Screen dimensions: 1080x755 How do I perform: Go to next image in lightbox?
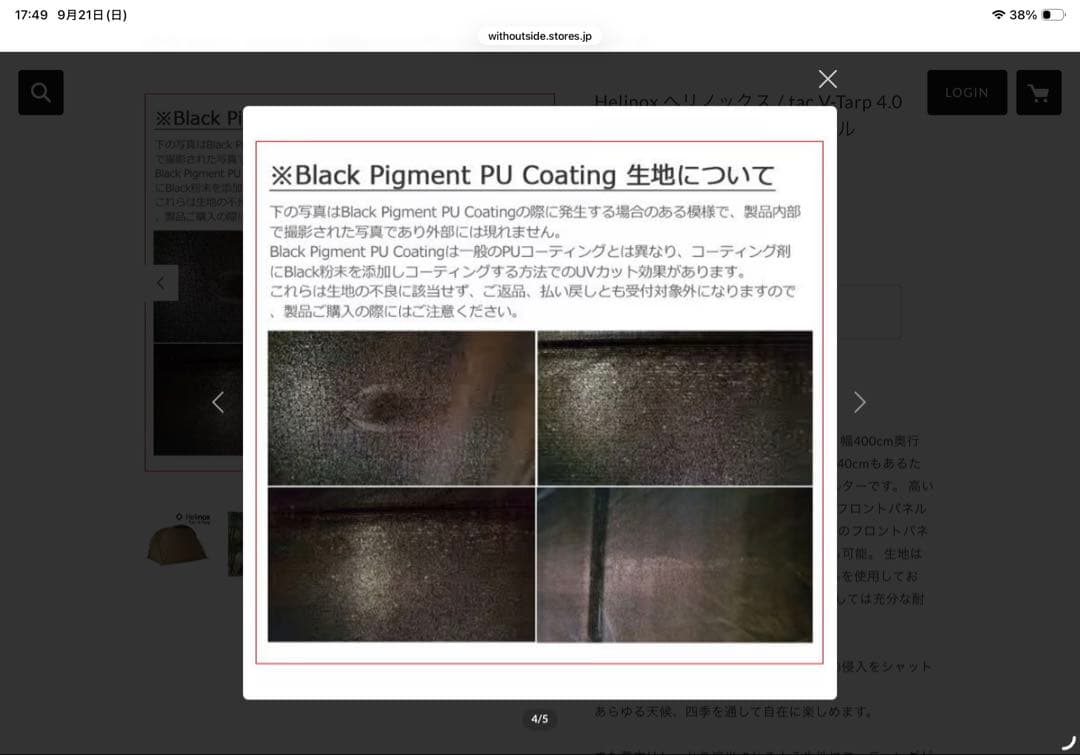coord(859,402)
